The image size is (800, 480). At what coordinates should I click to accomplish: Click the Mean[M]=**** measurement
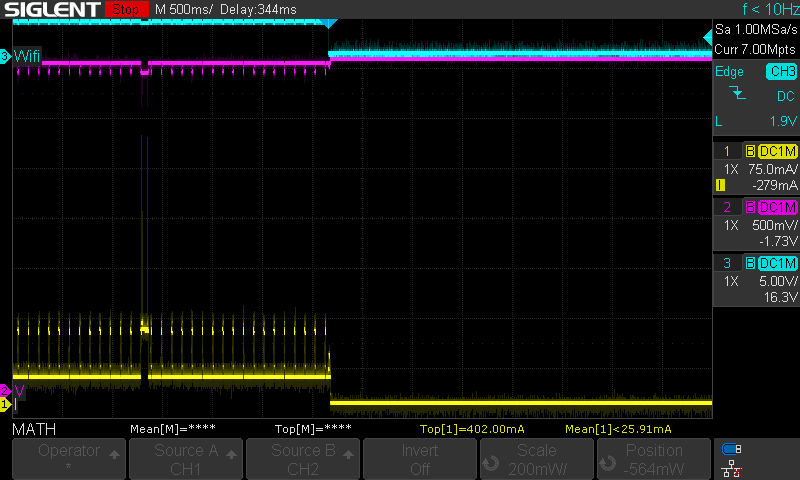click(172, 429)
